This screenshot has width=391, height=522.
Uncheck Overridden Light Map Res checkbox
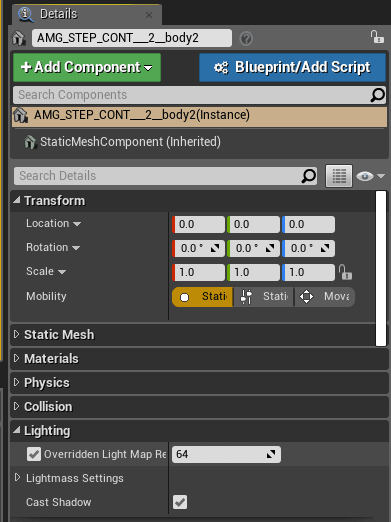tap(34, 454)
